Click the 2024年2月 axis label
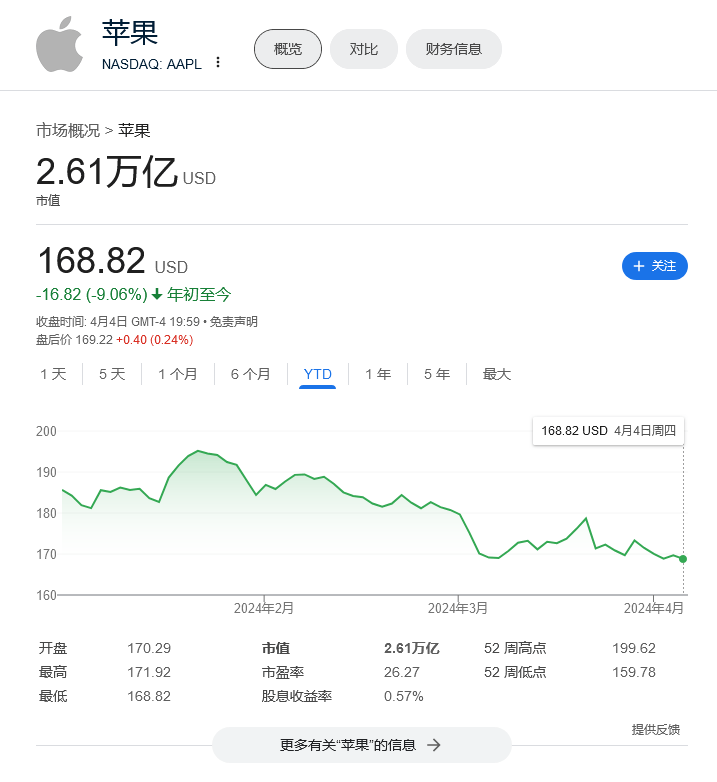Screen dimensions: 717x782 click(264, 608)
